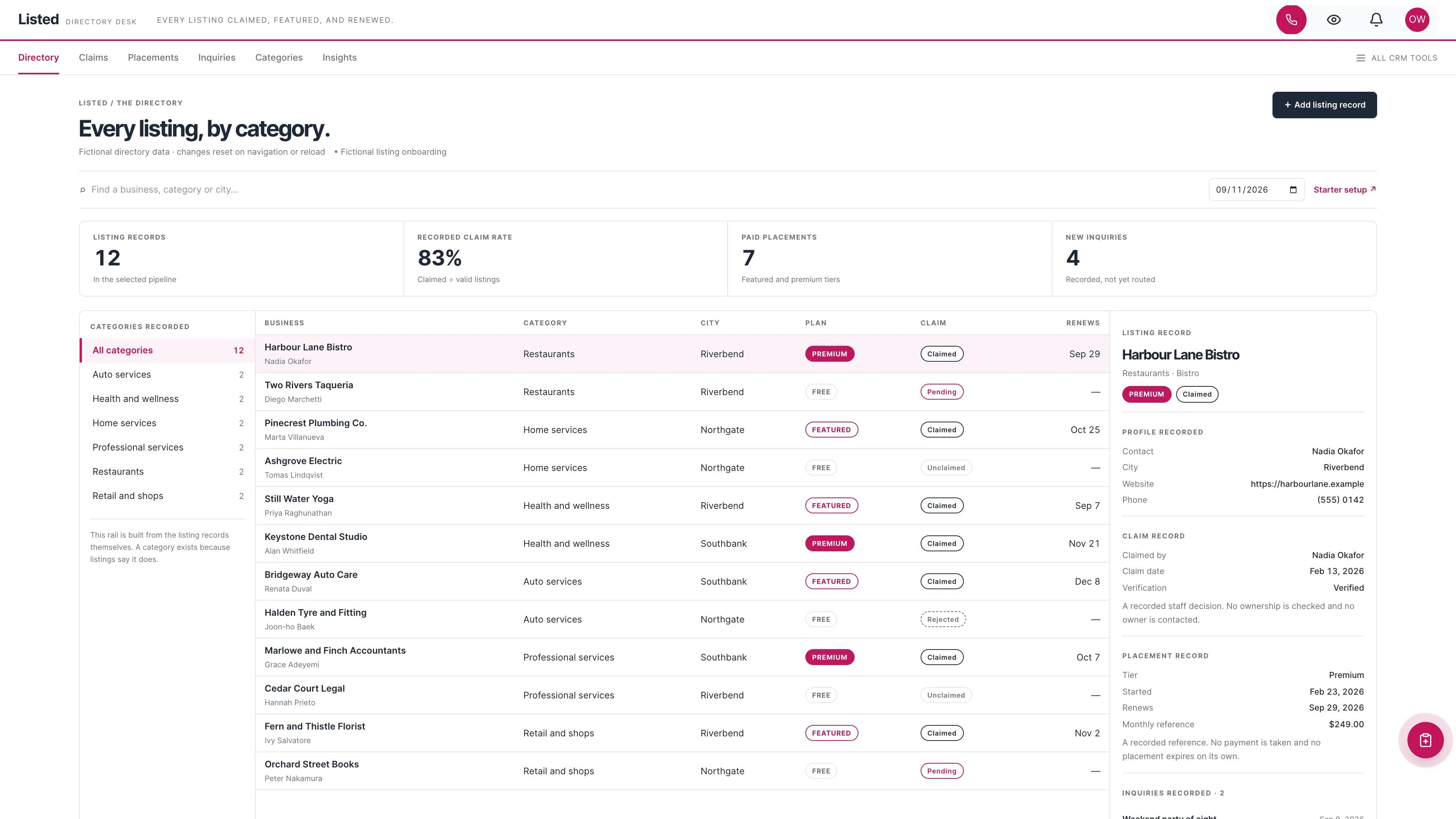Open the Starter setup link
Viewport: 1456px width, 819px height.
point(1345,190)
